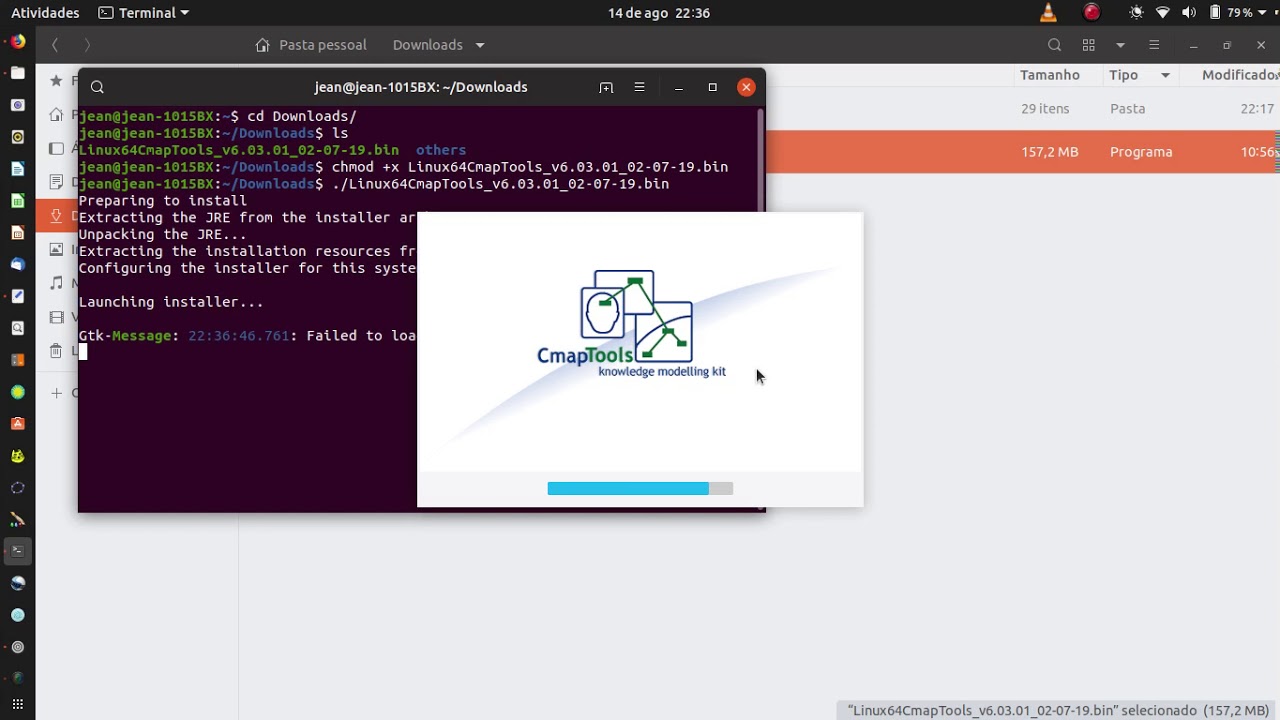Viewport: 1280px width, 720px height.
Task: Open the clock showing 14 de ago 22:36
Action: [x=658, y=13]
